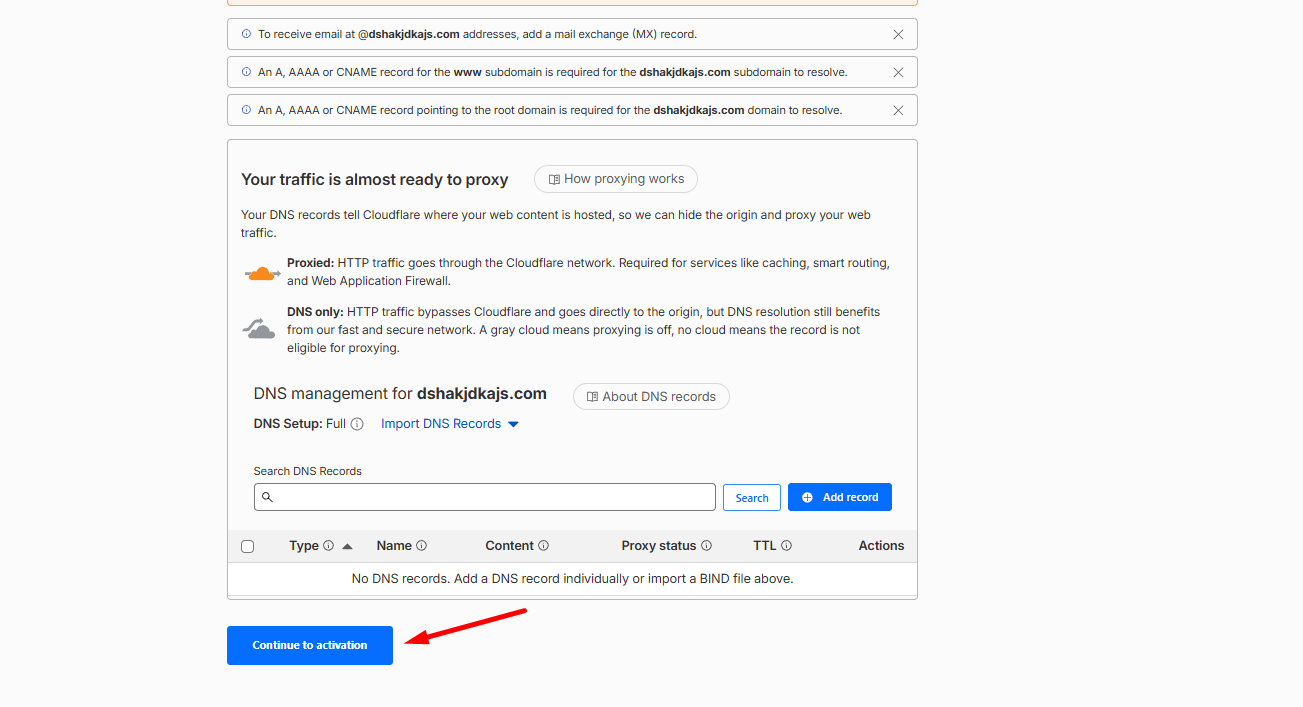Focus the Search DNS Records field
This screenshot has width=1303, height=707.
point(485,497)
